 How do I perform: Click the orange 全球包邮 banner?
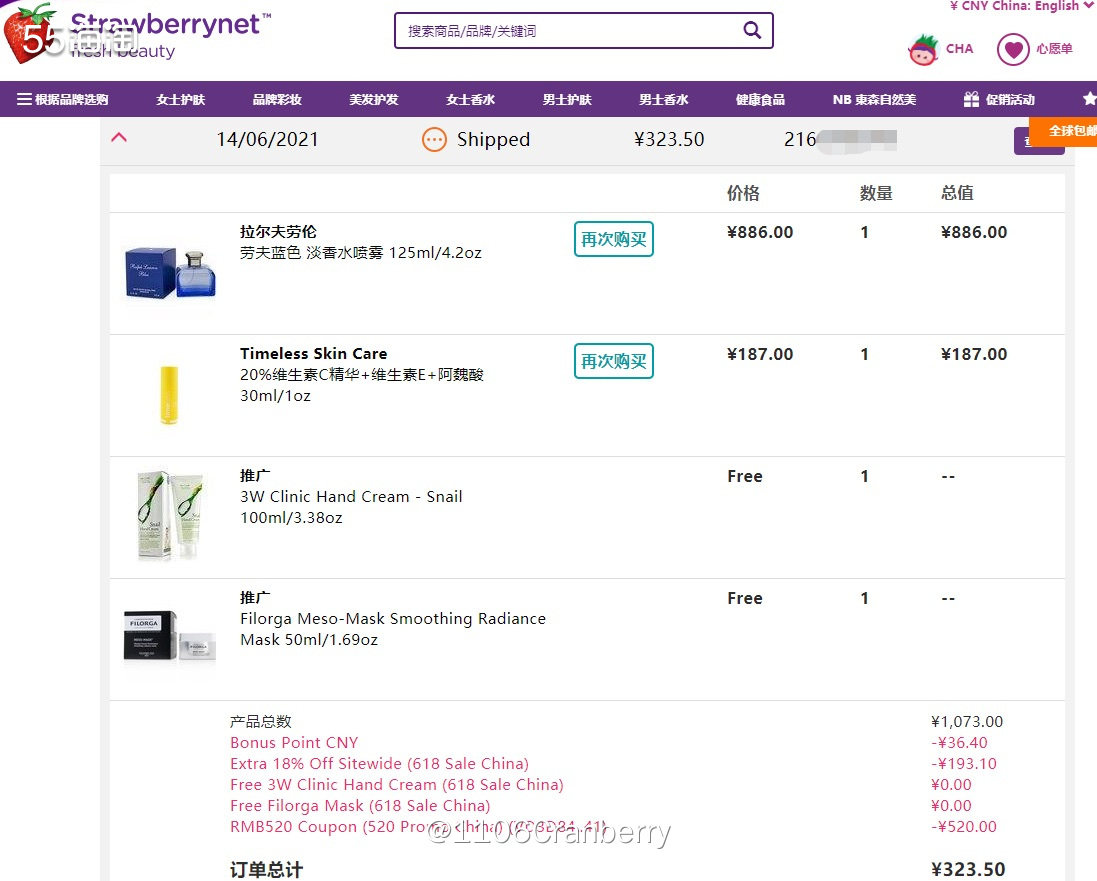(x=1063, y=131)
